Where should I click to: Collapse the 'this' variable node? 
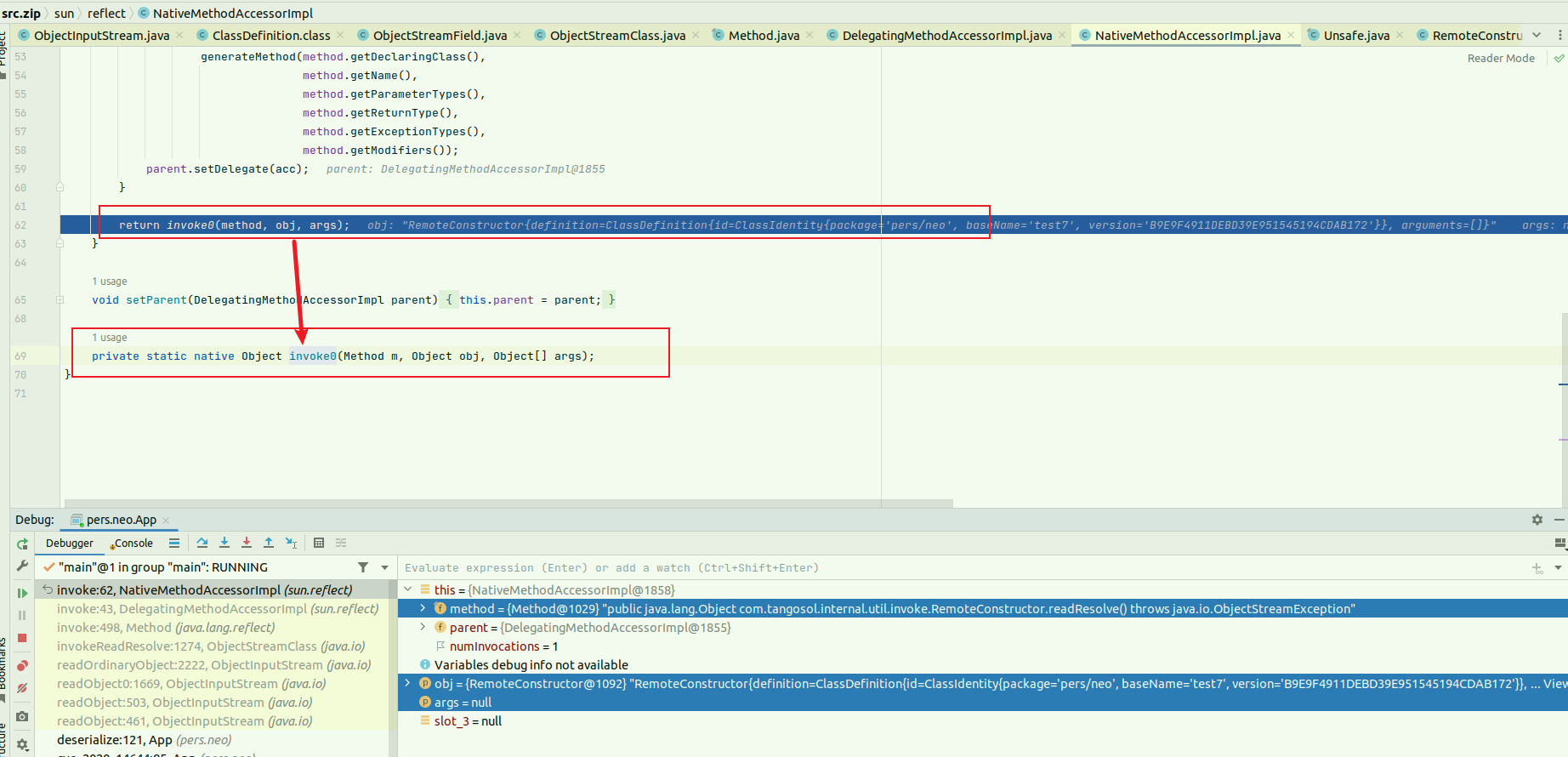click(x=407, y=589)
